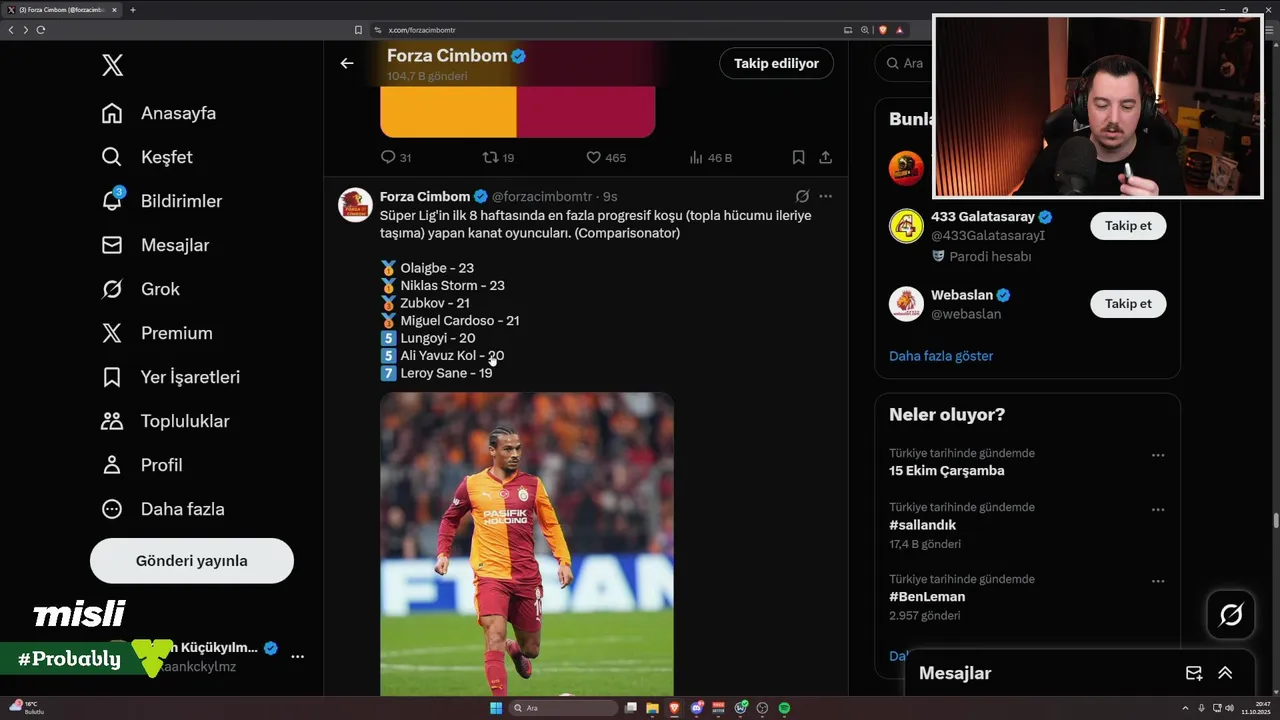Open Mesajlar from the sidebar
The height and width of the screenshot is (720, 1280).
(x=155, y=245)
